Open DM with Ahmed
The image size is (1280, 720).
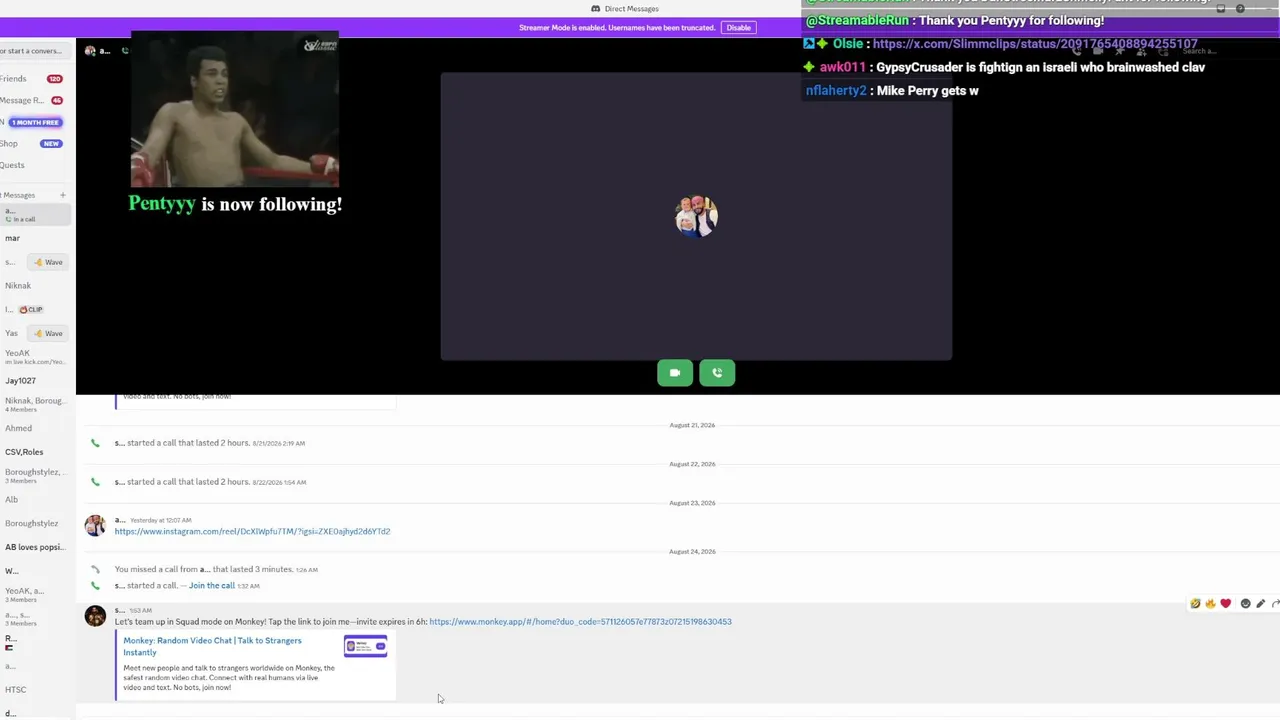coord(35,428)
